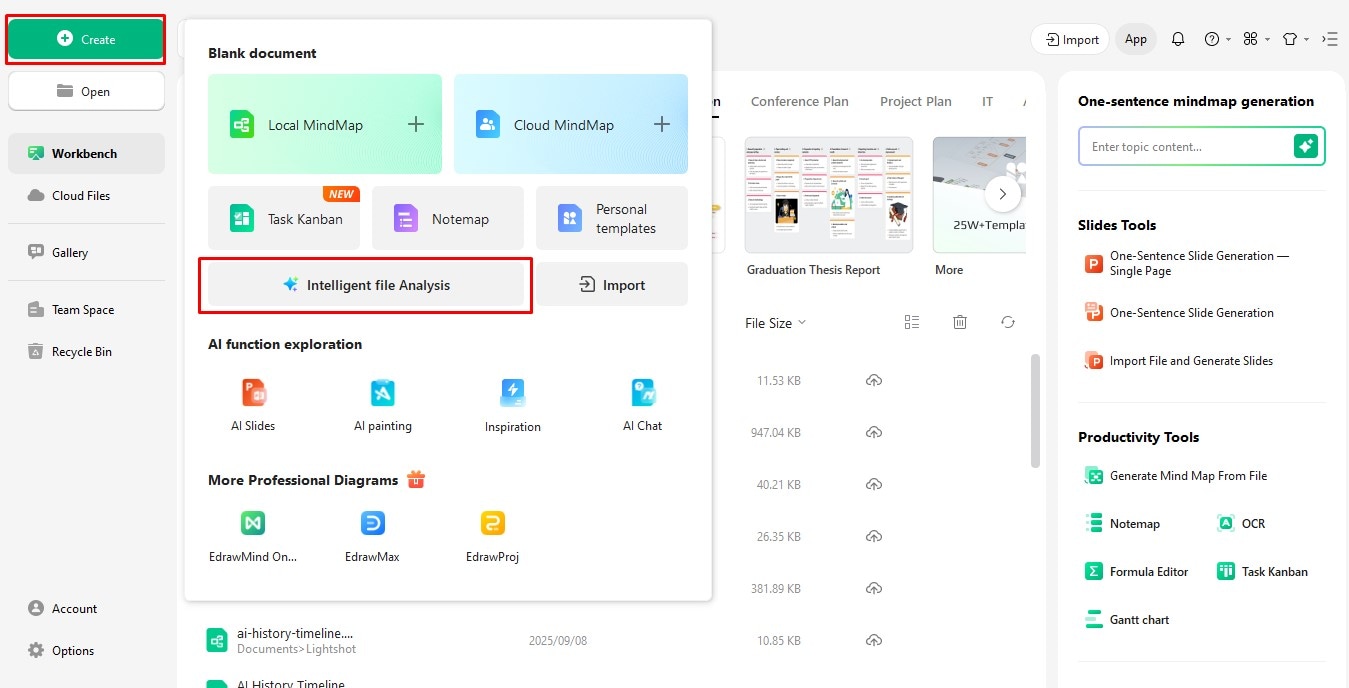Open Recycle Bin in the sidebar
Viewport: 1349px width, 688px height.
(80, 351)
